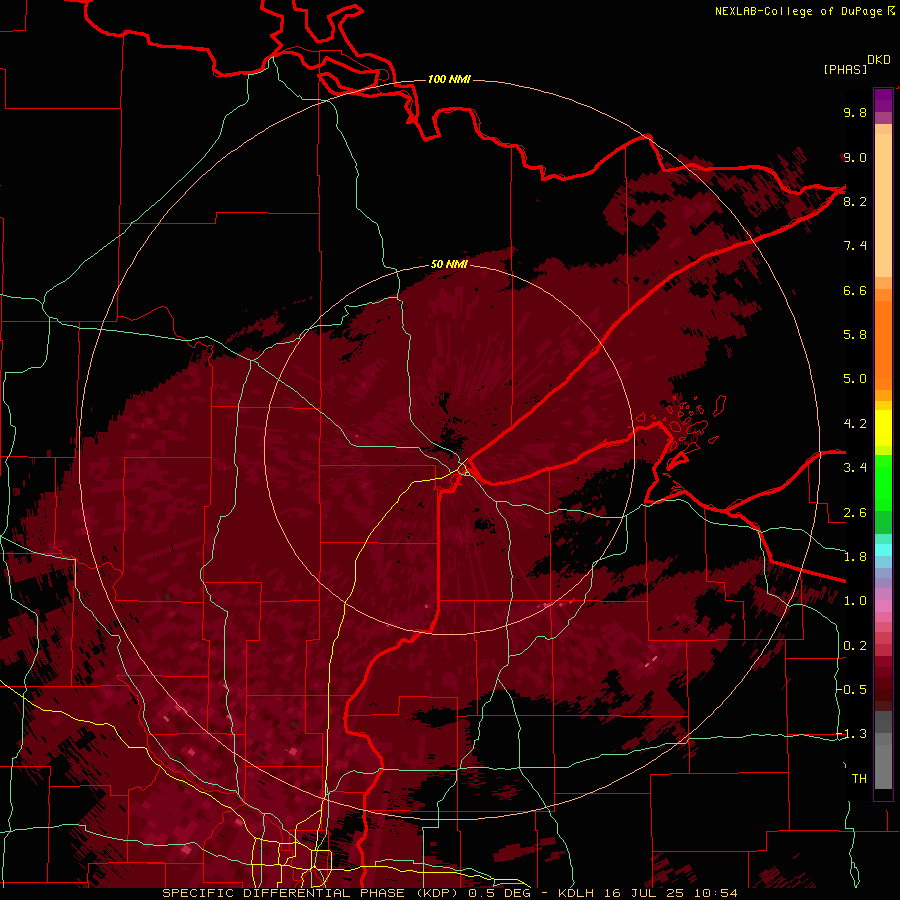The height and width of the screenshot is (900, 900).
Task: Click the product title caption at the bottom
Action: [x=450, y=893]
